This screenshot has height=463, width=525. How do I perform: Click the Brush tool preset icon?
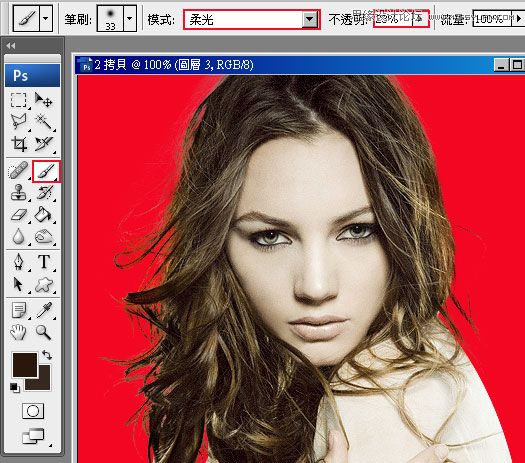(x=26, y=19)
